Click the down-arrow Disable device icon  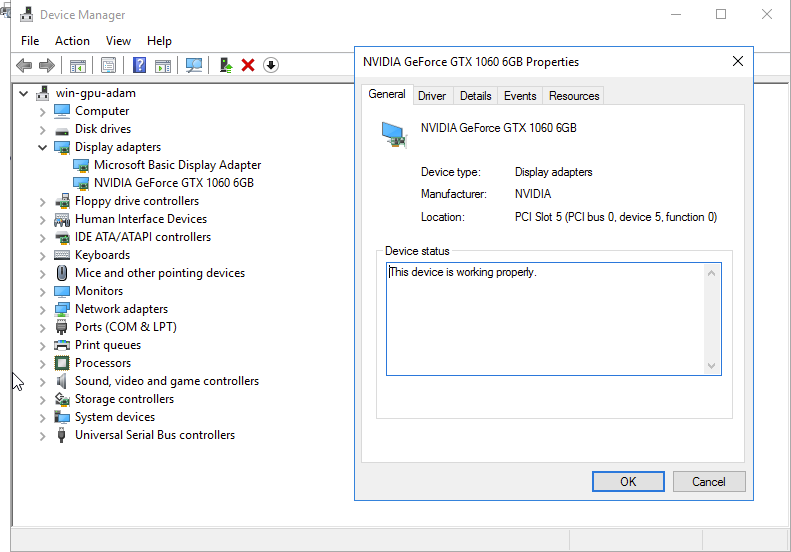[x=271, y=65]
